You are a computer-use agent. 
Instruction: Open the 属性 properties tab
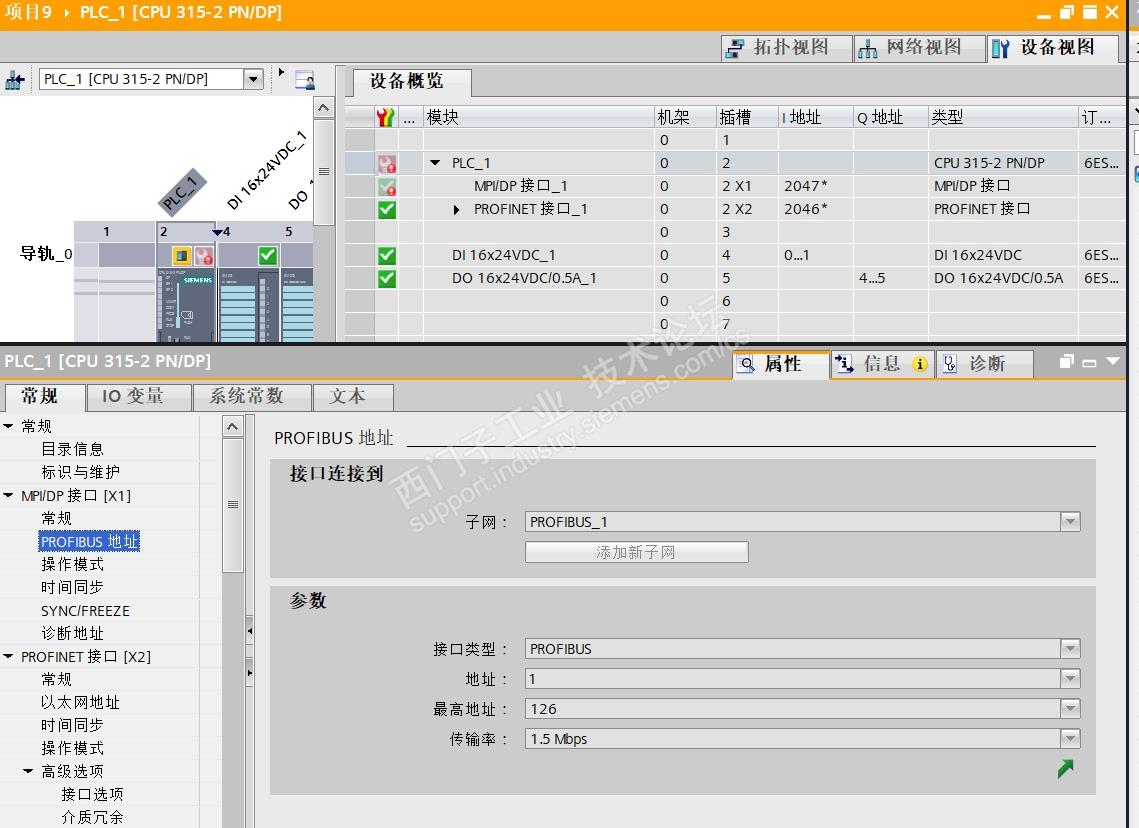(x=781, y=364)
